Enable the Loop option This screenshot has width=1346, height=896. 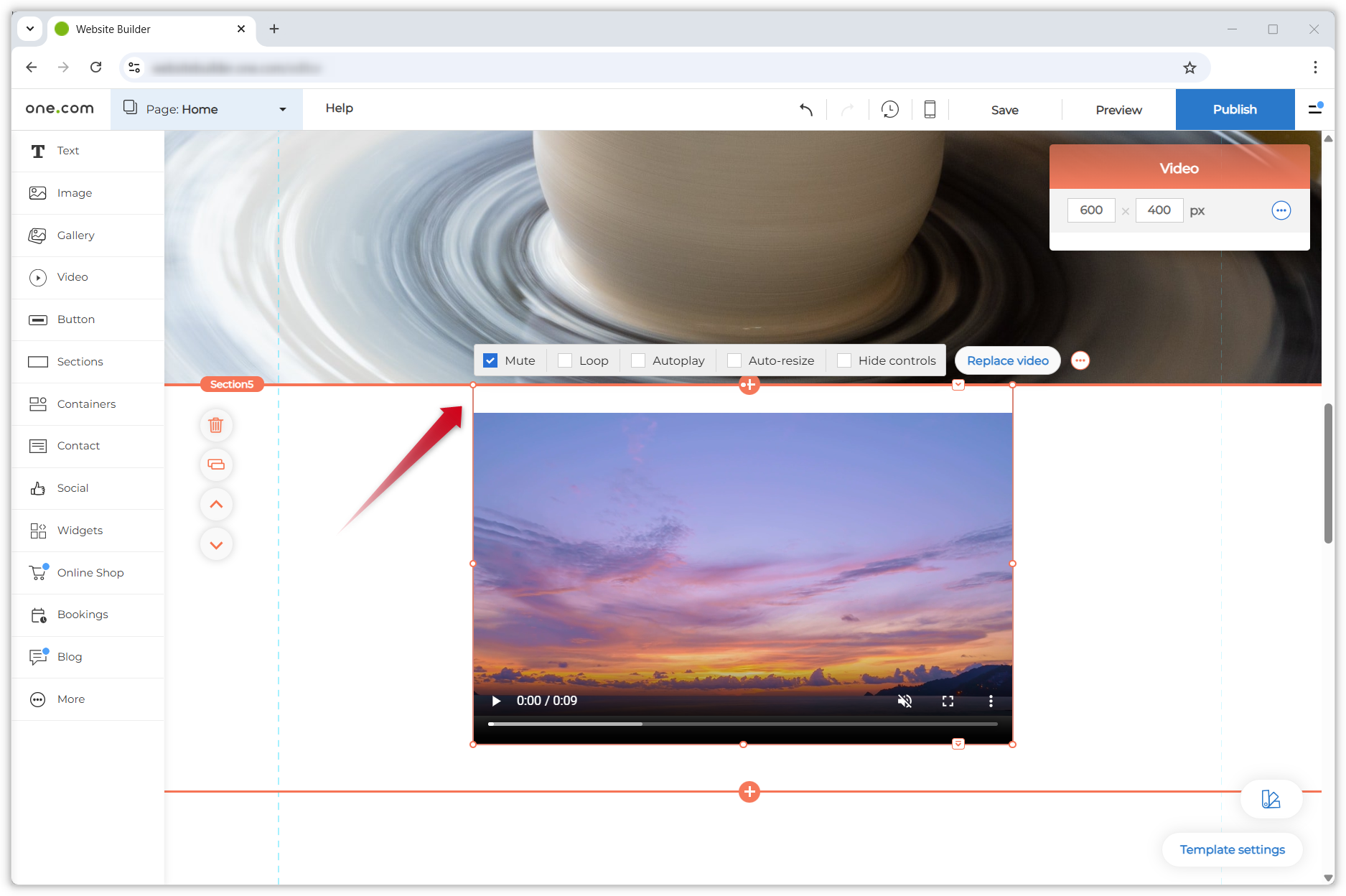564,360
